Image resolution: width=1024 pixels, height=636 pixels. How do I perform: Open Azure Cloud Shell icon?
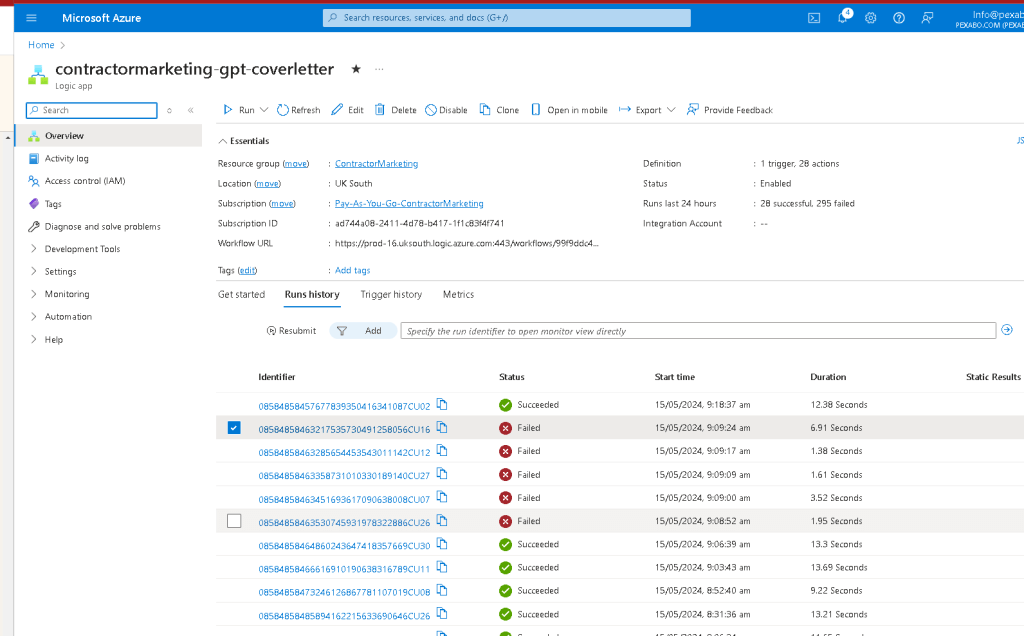814,18
